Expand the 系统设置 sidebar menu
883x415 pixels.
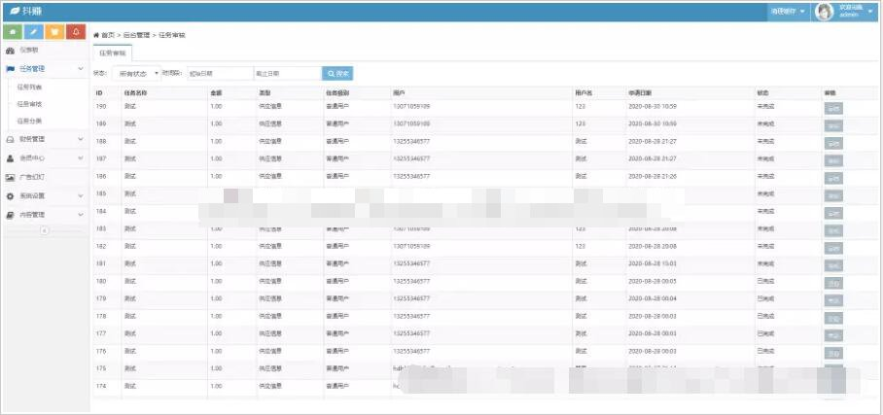[x=80, y=196]
